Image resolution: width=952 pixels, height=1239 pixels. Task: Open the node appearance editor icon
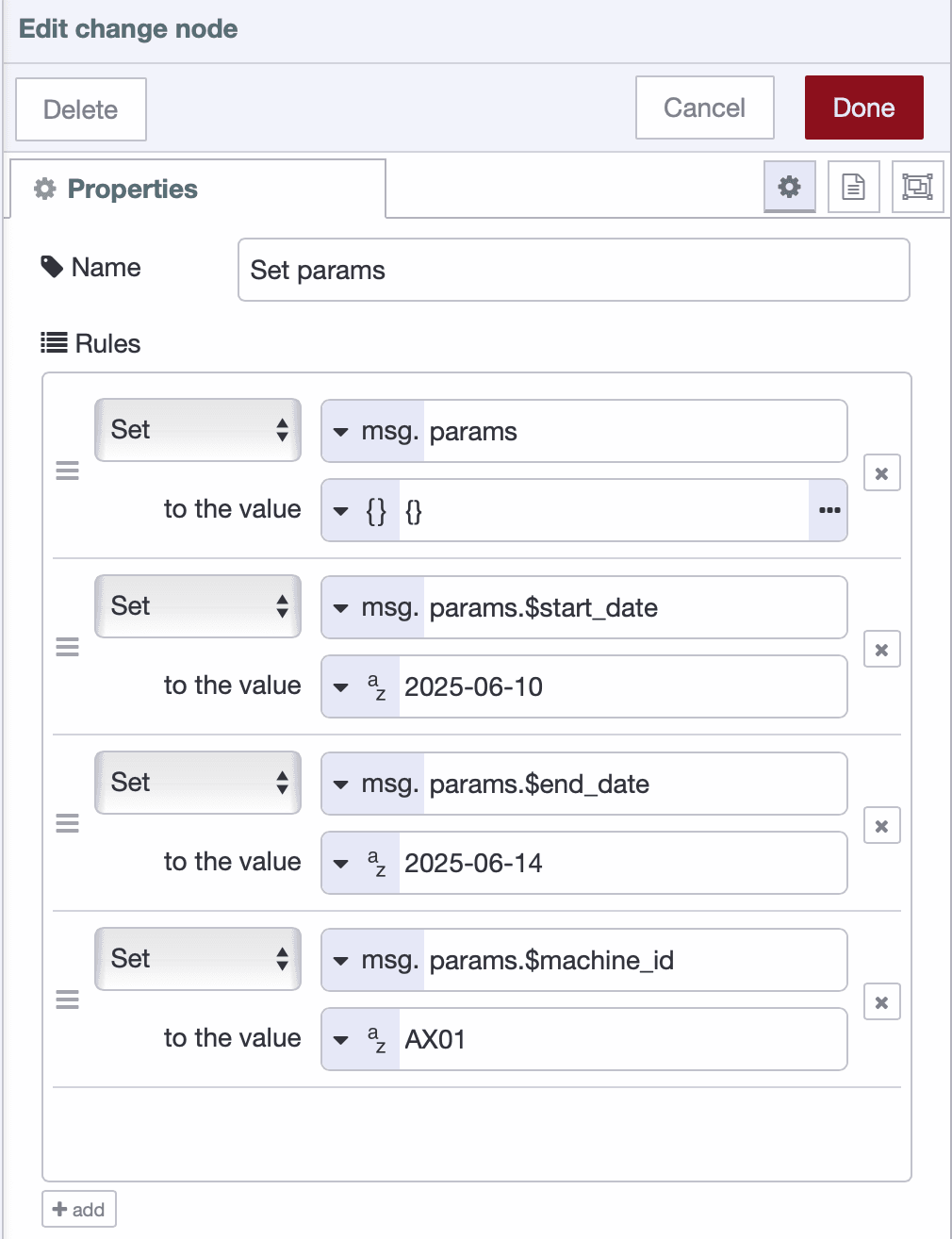coord(917,186)
